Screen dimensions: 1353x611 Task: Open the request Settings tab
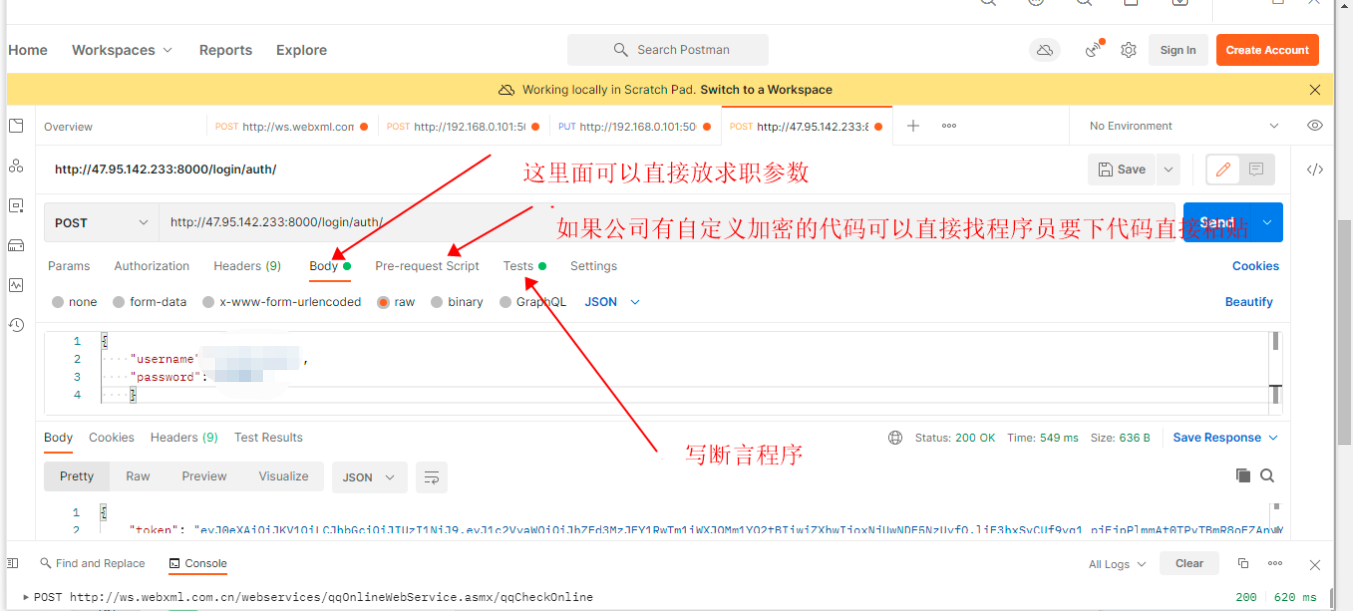tap(593, 266)
